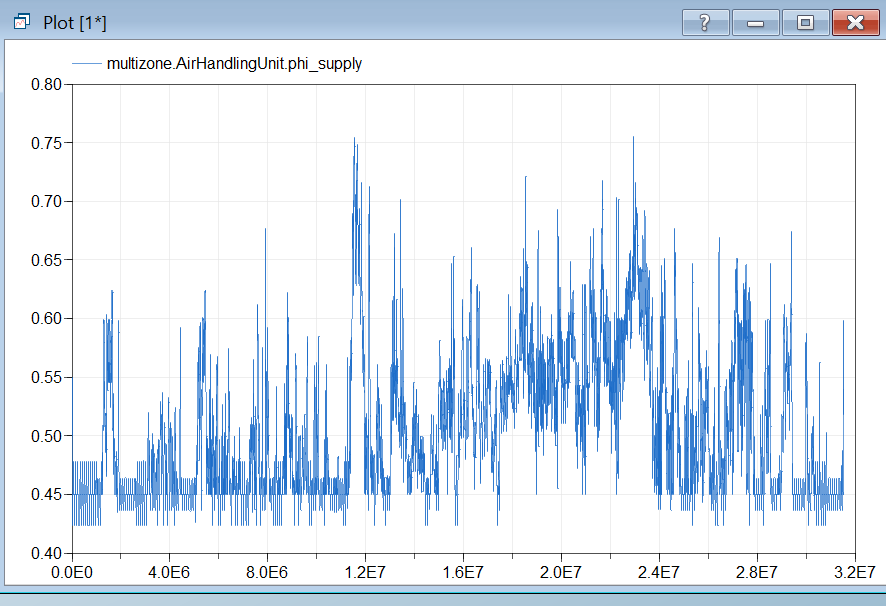886x606 pixels.
Task: Click the restore window icon
Action: 805,22
